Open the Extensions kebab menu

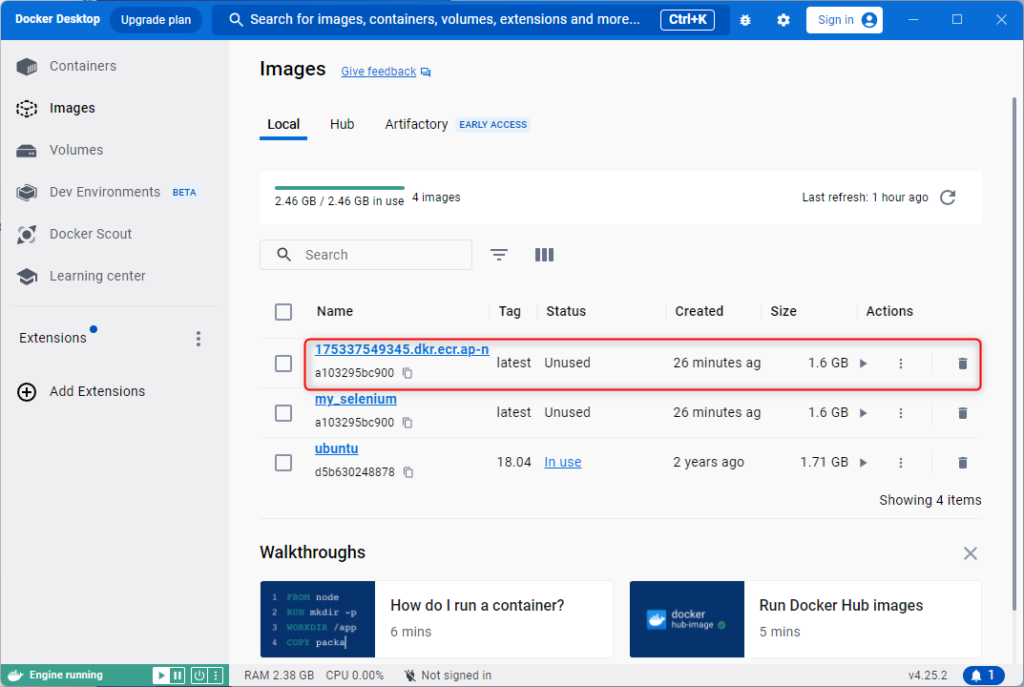click(199, 338)
